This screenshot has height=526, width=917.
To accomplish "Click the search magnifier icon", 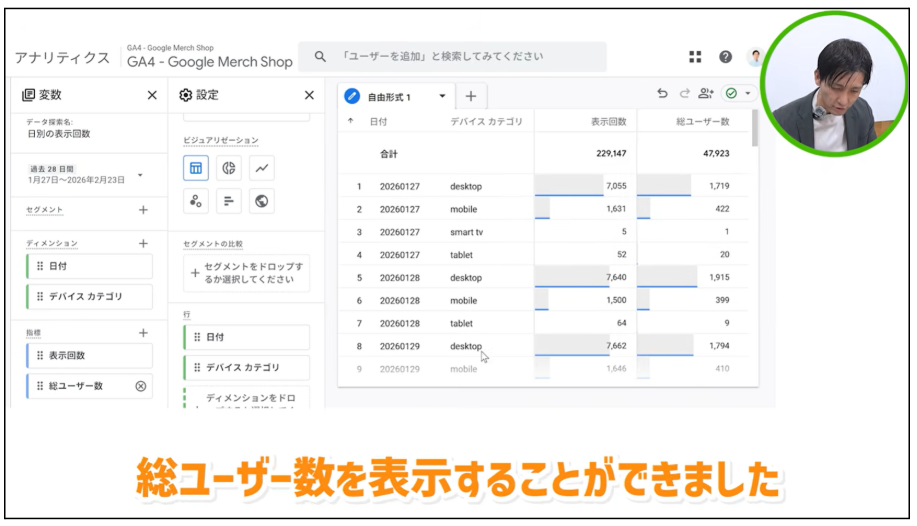I will point(320,56).
